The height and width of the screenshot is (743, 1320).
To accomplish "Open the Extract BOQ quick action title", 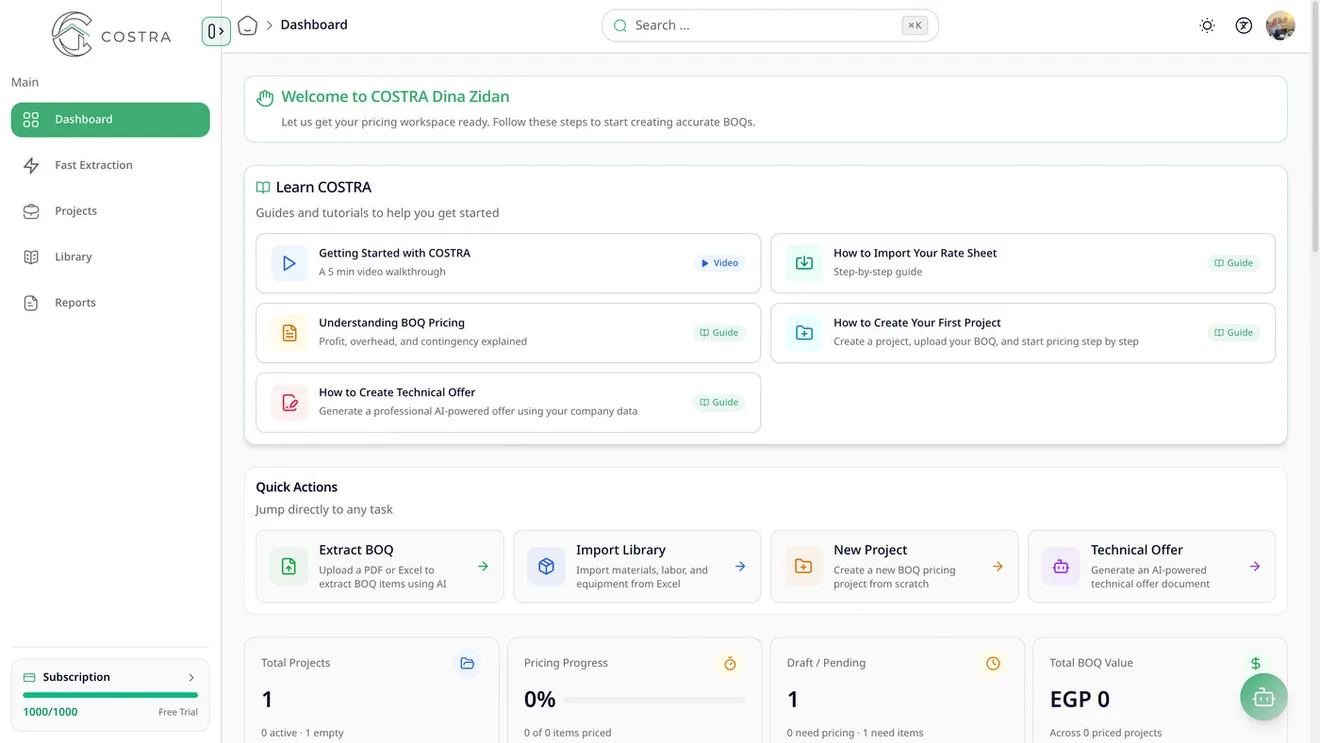I will (x=356, y=550).
